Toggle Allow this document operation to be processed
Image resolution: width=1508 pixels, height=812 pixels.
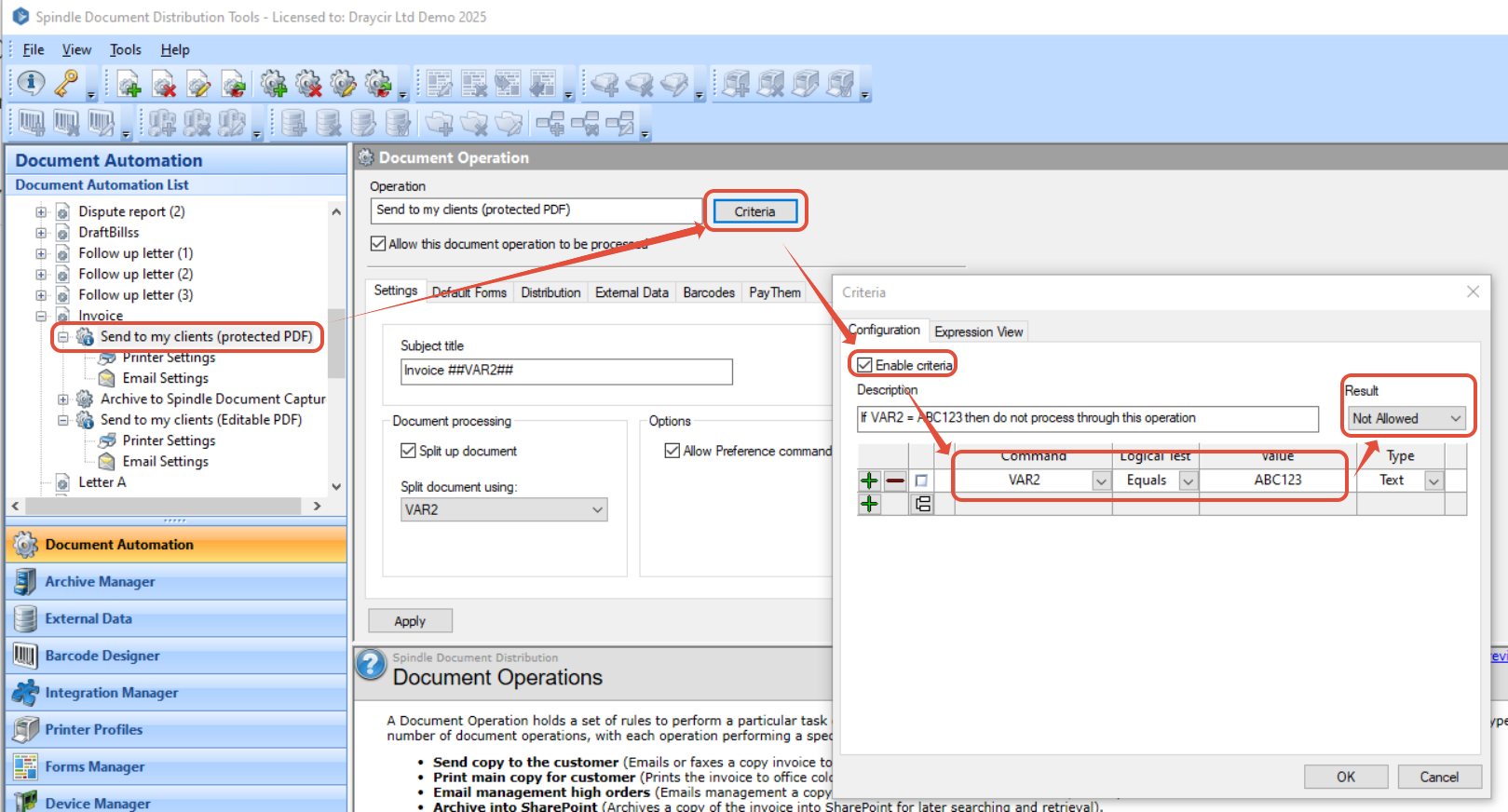point(378,244)
